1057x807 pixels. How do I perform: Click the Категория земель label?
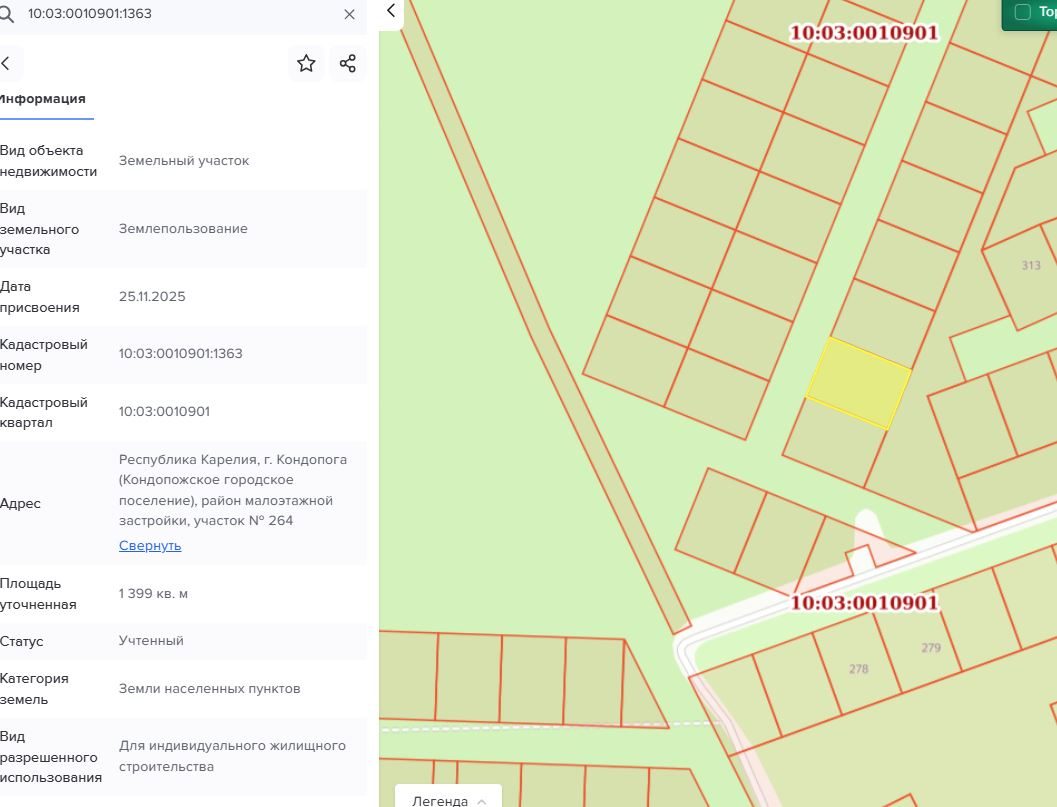tap(34, 688)
